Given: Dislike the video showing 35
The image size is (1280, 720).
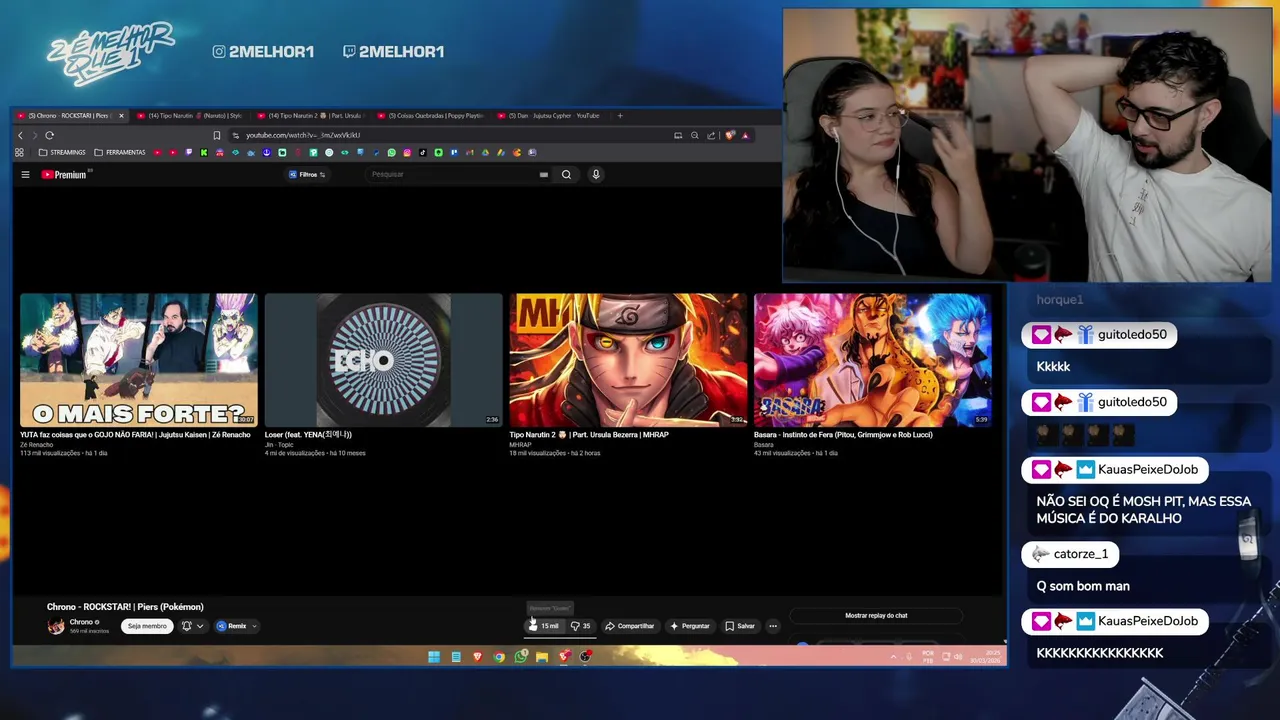Looking at the screenshot, I should [580, 626].
